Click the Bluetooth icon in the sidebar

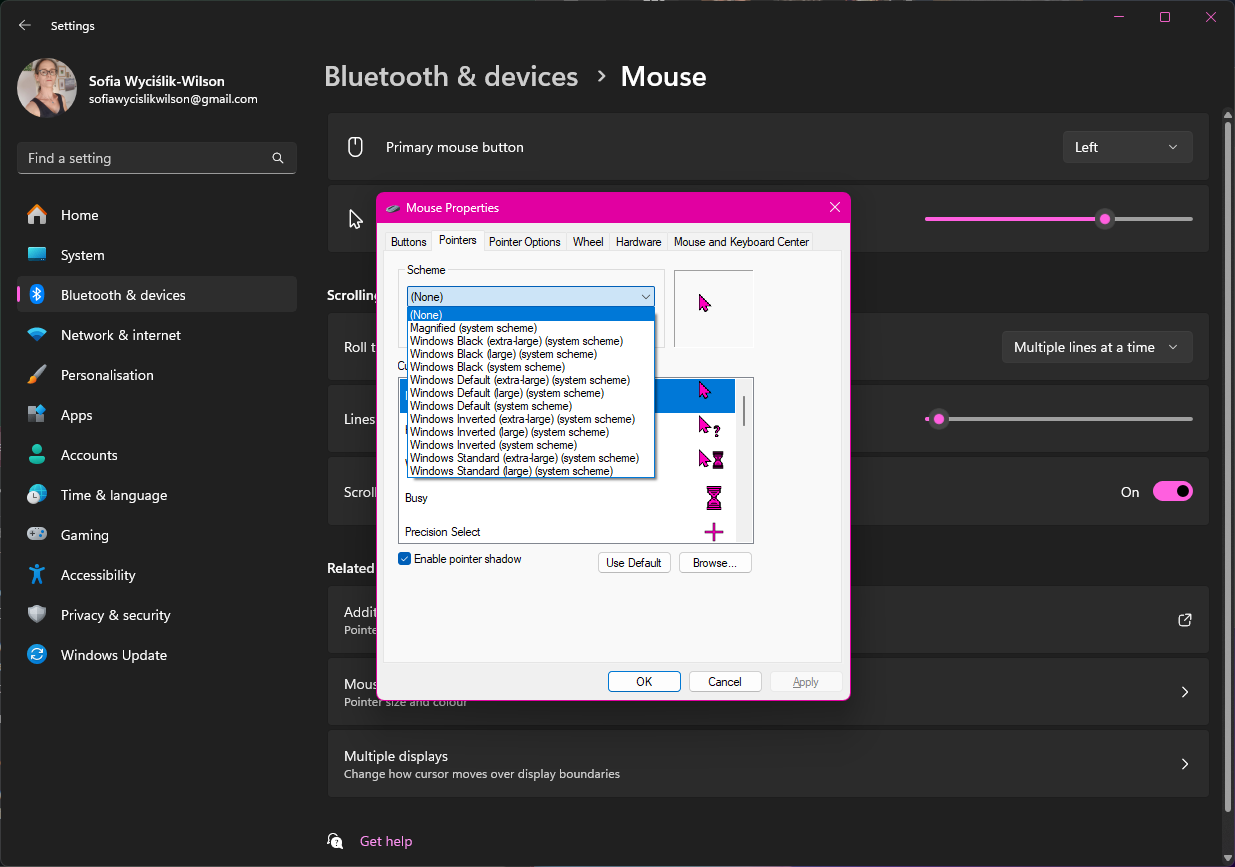click(x=37, y=295)
